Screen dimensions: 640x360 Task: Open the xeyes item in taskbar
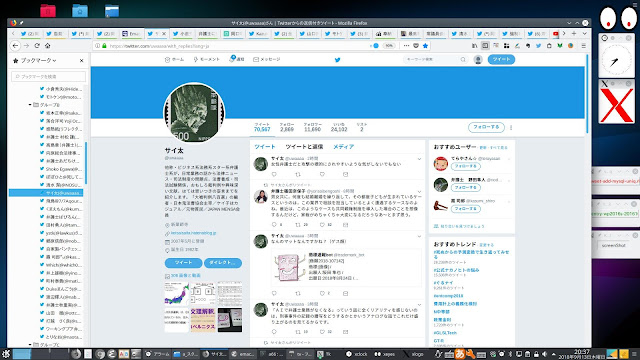click(x=385, y=354)
